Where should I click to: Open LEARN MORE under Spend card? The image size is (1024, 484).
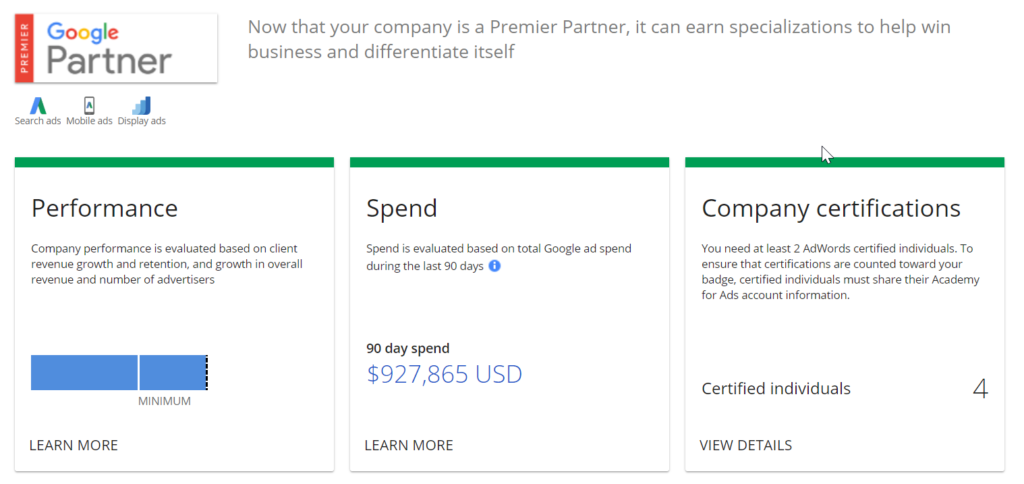409,445
